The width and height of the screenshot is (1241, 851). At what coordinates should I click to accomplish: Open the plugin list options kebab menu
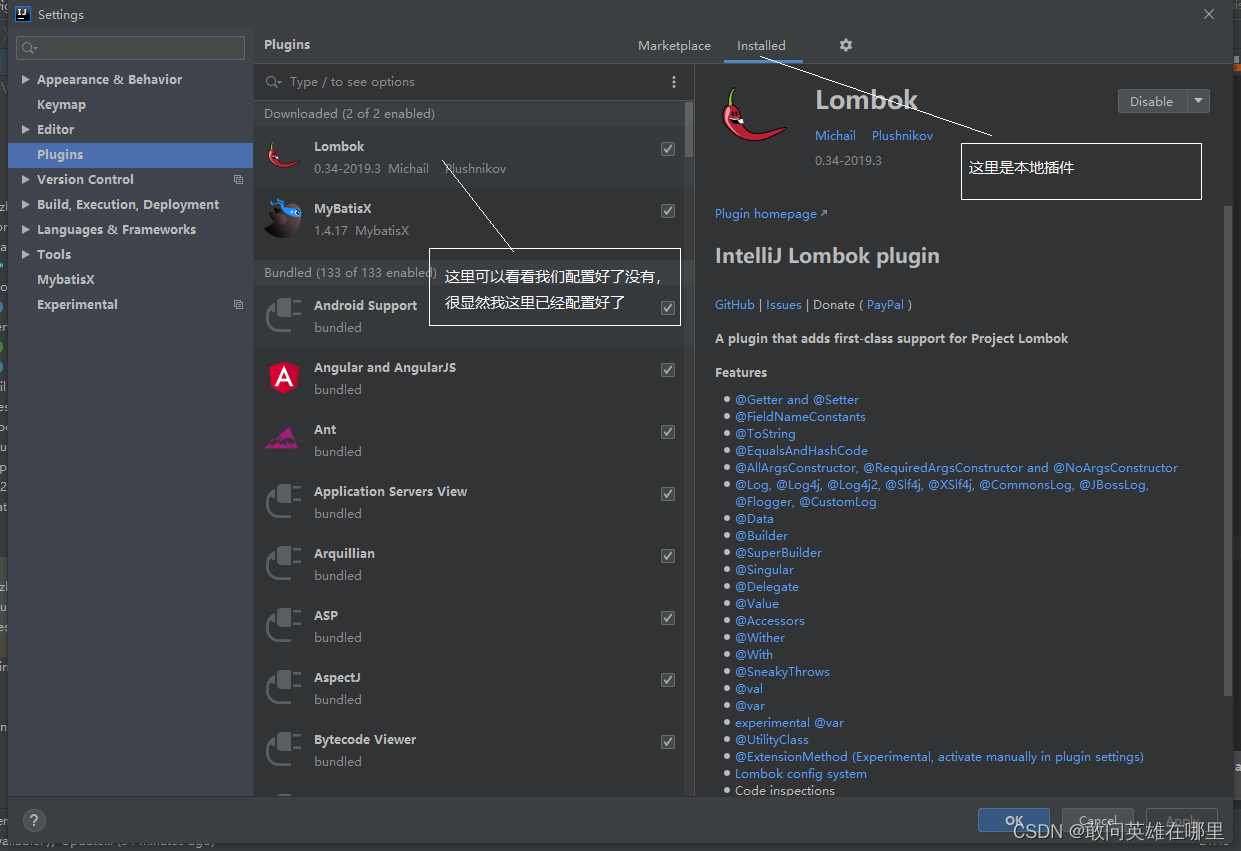tap(674, 82)
